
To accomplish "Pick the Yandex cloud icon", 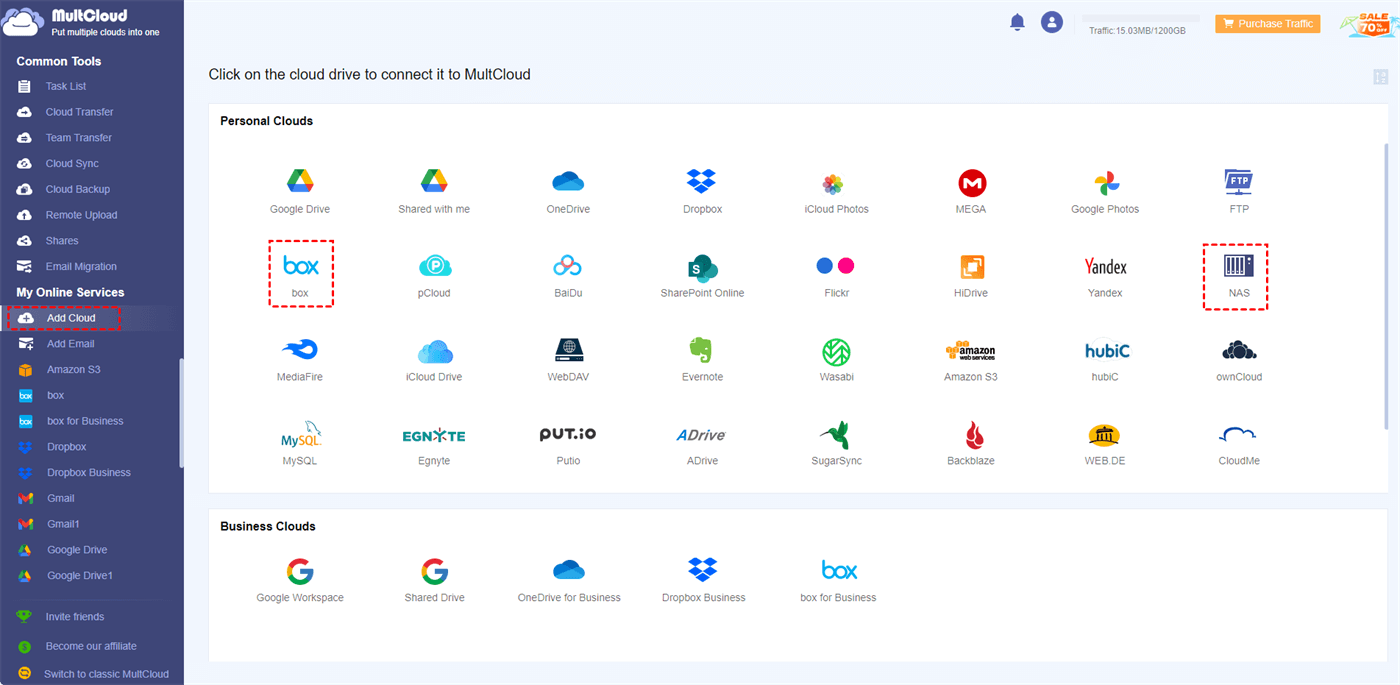I will pyautogui.click(x=1105, y=266).
